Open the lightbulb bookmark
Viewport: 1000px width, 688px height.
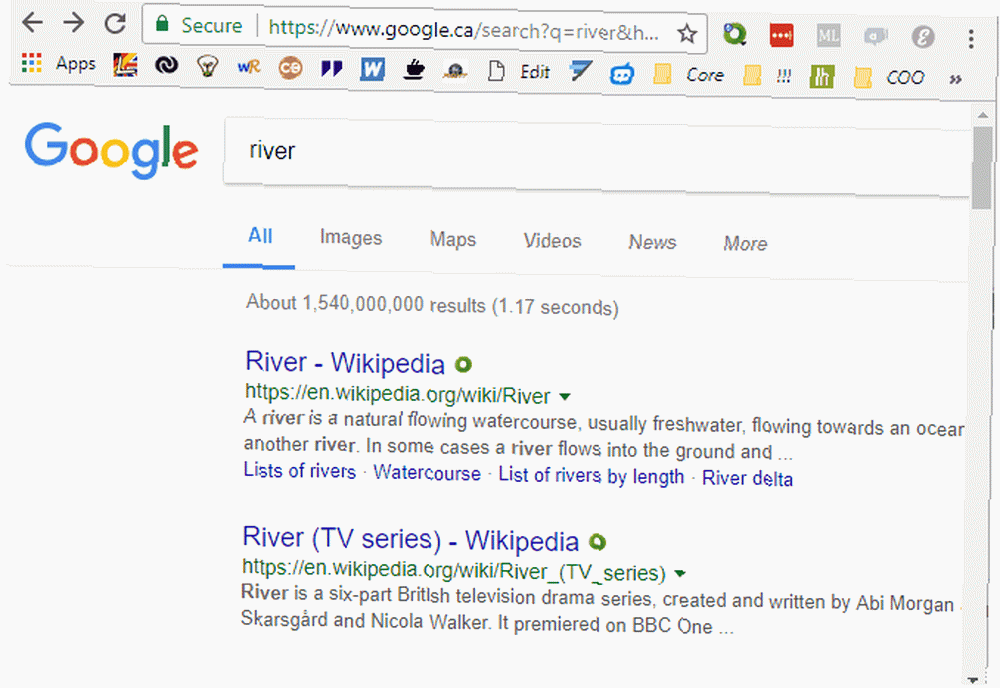[x=207, y=66]
